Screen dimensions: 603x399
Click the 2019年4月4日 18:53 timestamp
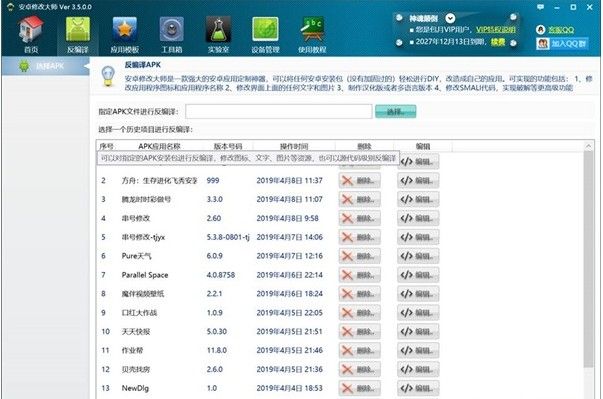pyautogui.click(x=290, y=388)
